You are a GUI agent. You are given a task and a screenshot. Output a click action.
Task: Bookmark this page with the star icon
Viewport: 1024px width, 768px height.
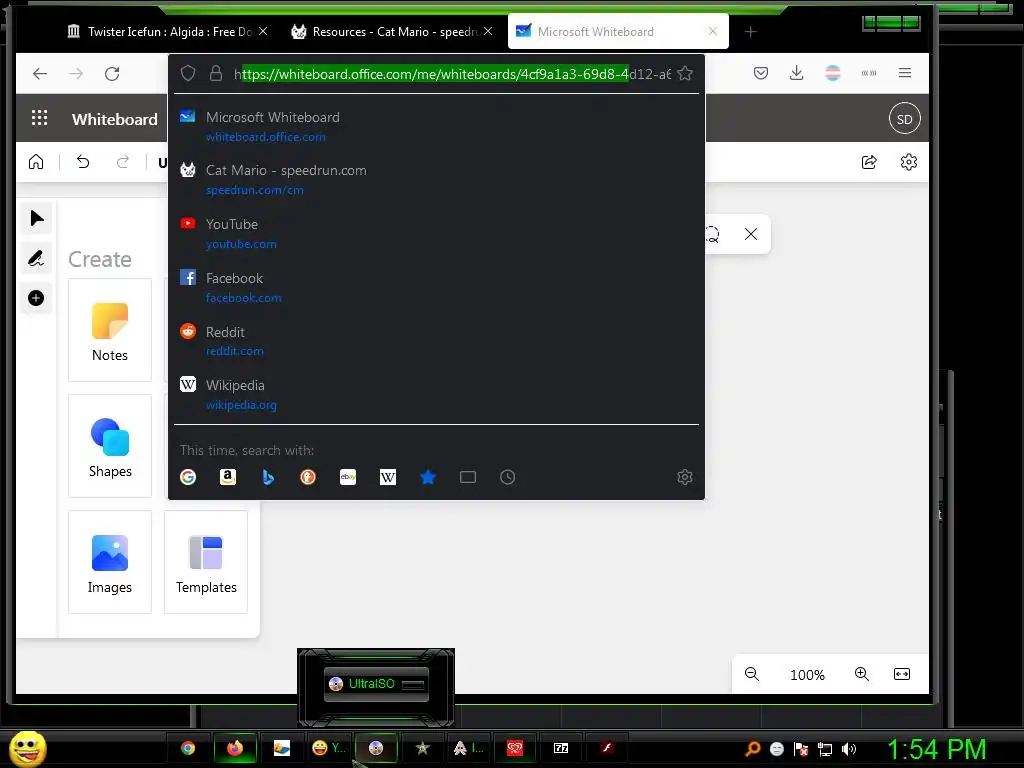tap(684, 73)
